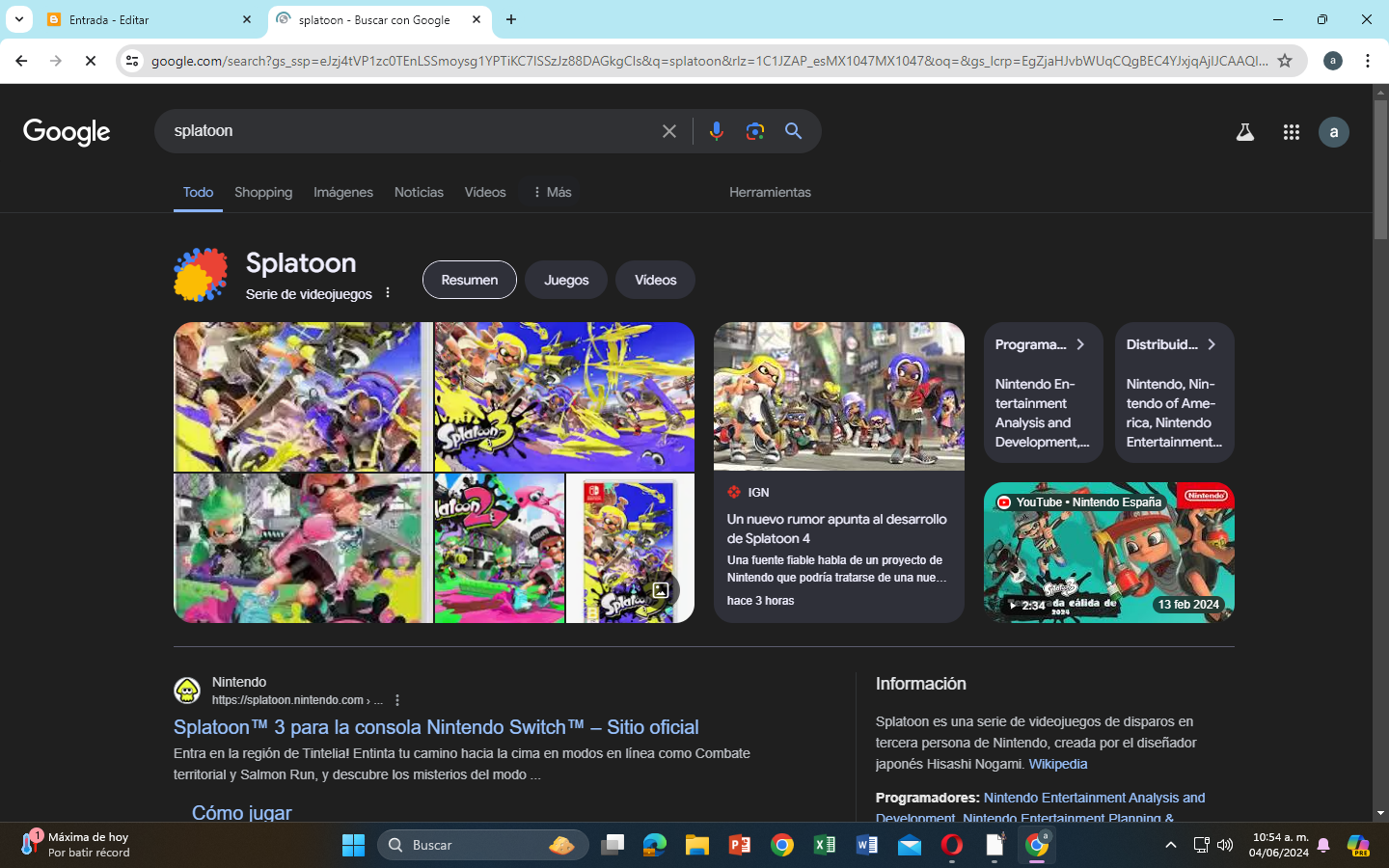The image size is (1389, 868).
Task: Close the 'Entrada - Editar' tab
Action: [247, 19]
